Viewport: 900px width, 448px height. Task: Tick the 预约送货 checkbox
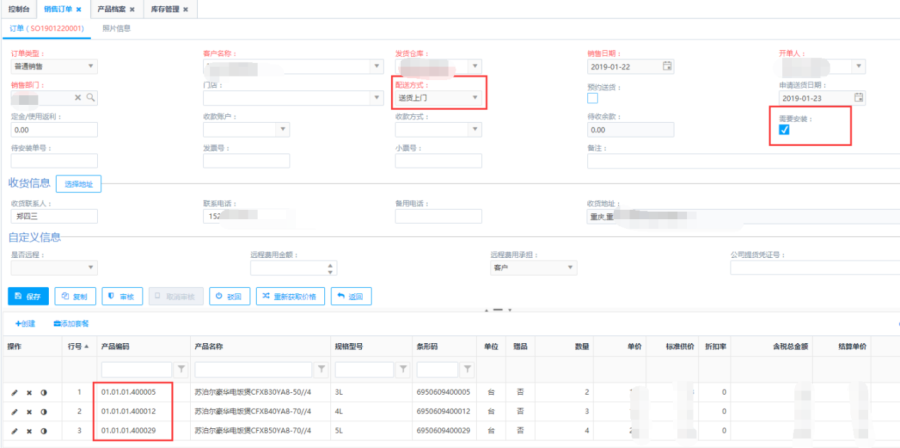tap(593, 98)
